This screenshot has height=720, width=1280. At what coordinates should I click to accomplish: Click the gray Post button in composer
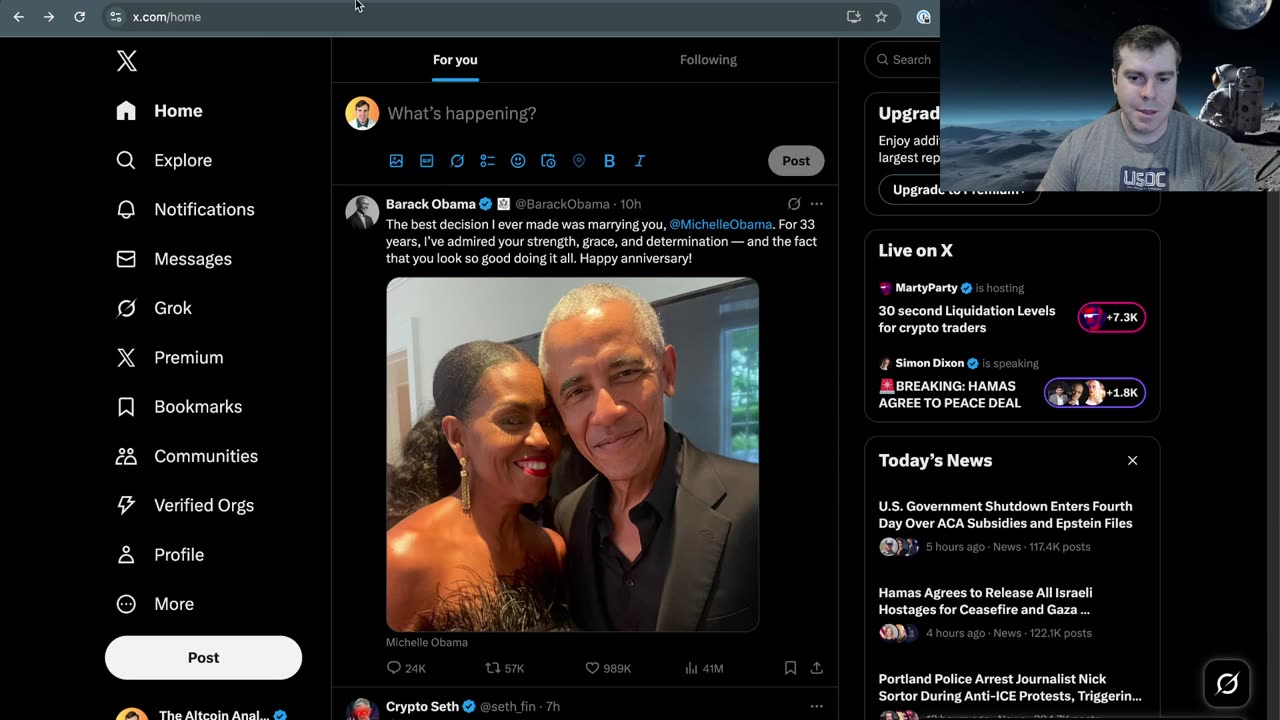[x=796, y=161]
